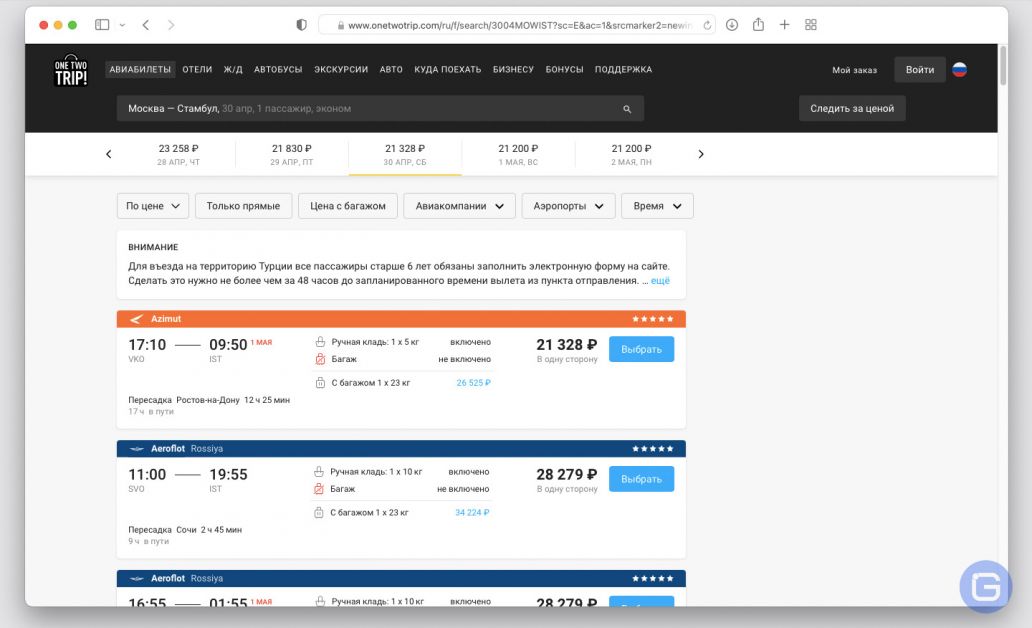This screenshot has width=1032, height=628.
Task: Choose the Azimut flight for 21 328 ₽
Action: 641,350
